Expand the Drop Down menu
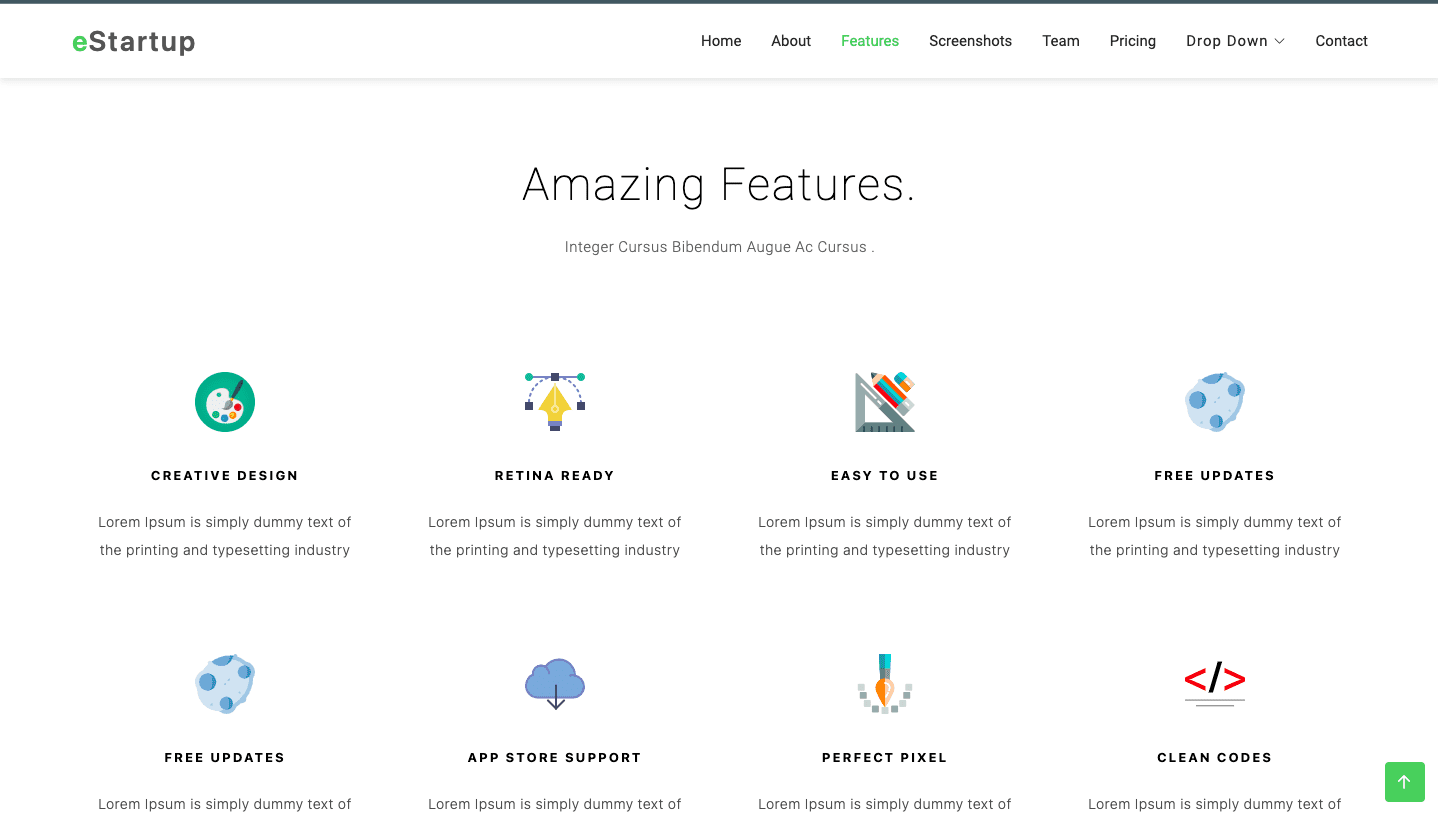Image resolution: width=1438 pixels, height=814 pixels. 1227,41
